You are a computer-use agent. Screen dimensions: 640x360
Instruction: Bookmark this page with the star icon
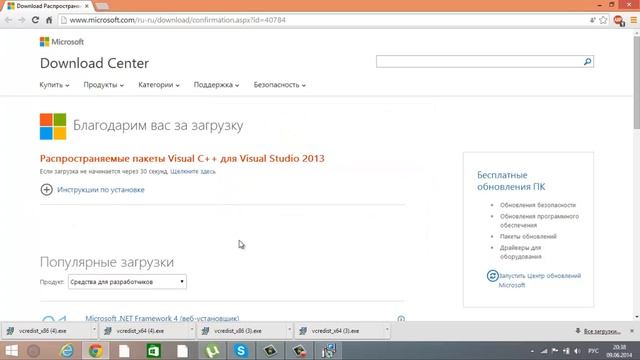coord(603,20)
